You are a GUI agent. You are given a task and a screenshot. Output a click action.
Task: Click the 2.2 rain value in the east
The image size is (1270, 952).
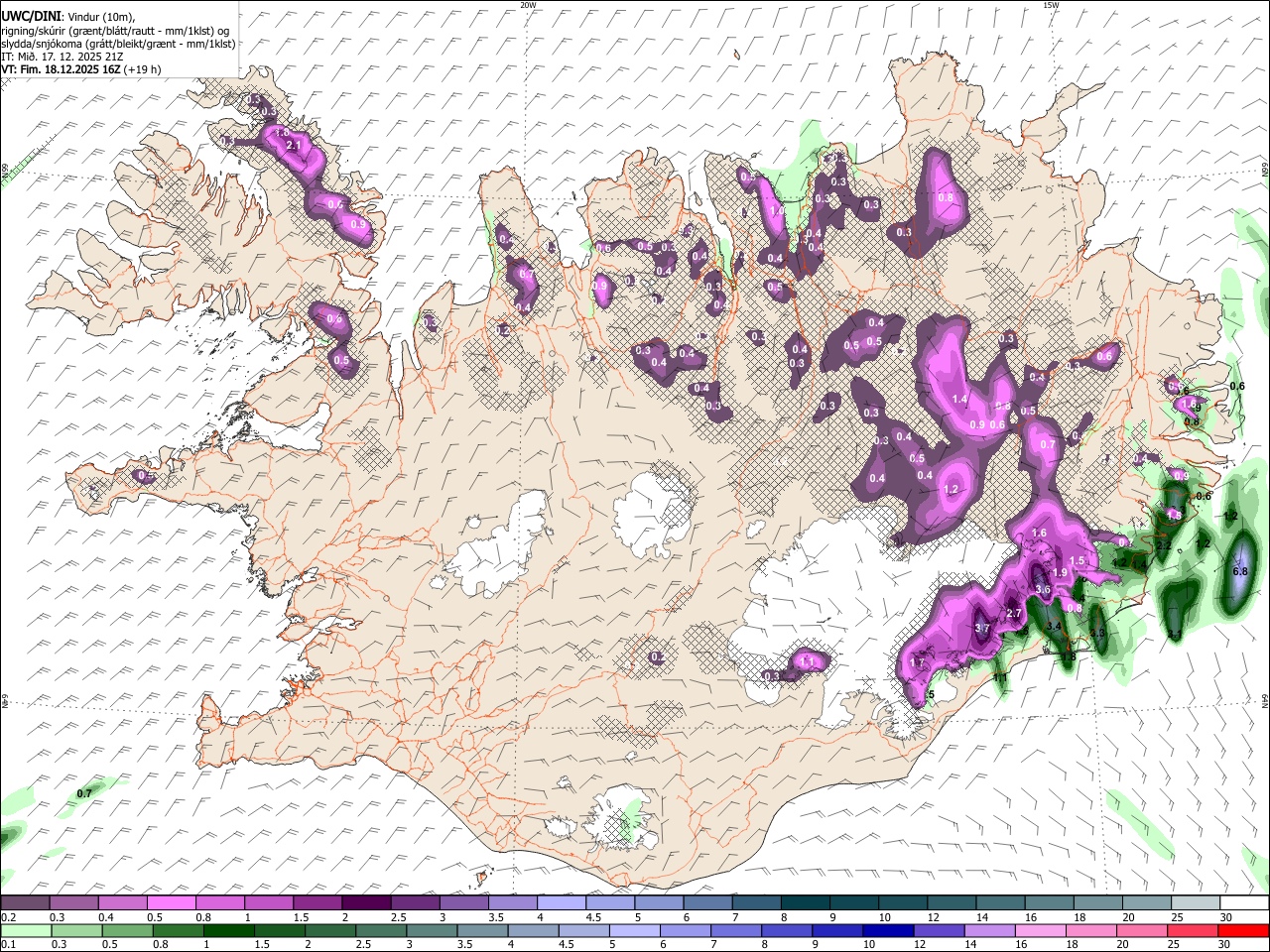click(1164, 546)
